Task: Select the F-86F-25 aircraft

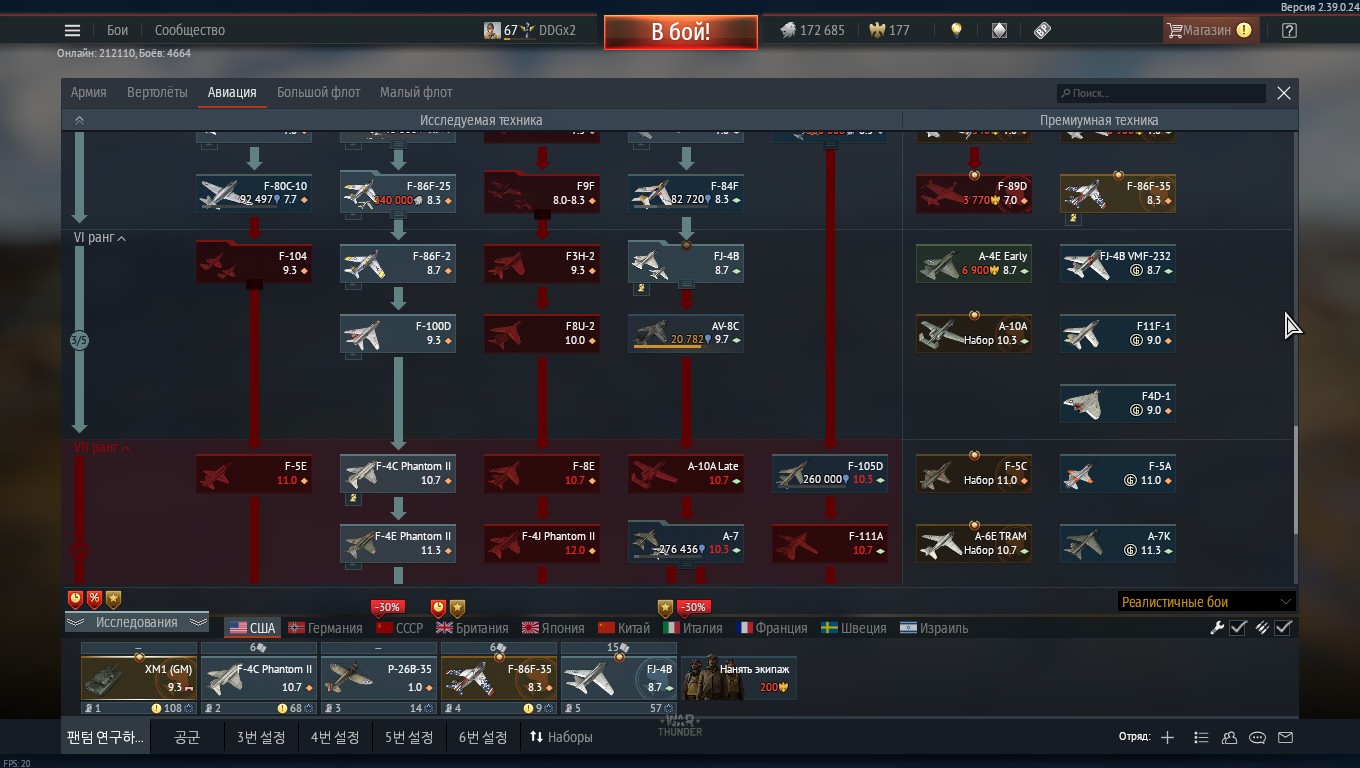Action: (398, 192)
